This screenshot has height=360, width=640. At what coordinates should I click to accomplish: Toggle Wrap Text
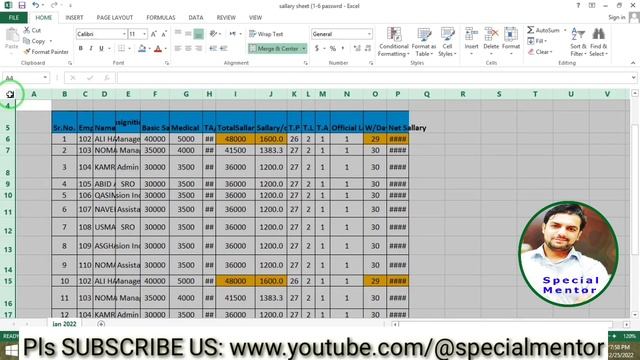[x=266, y=34]
